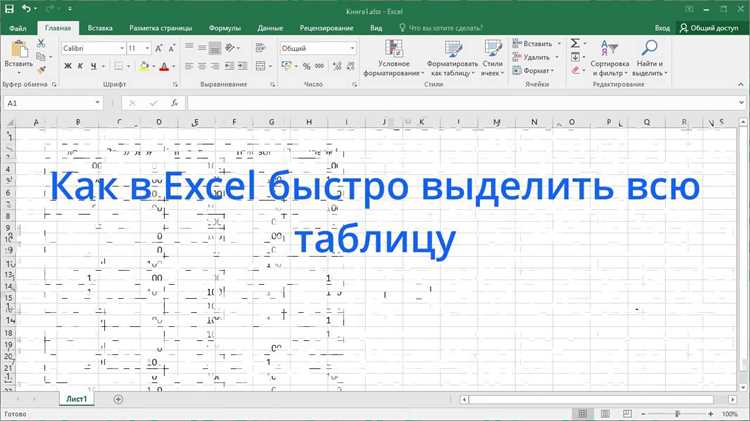Click the Percent Style icon

pos(307,66)
